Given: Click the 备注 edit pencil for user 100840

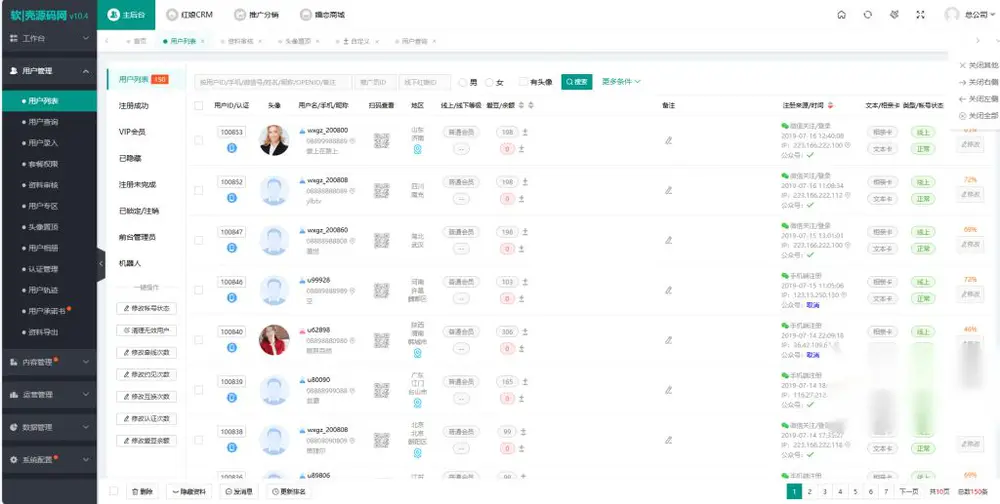Looking at the screenshot, I should click(668, 340).
